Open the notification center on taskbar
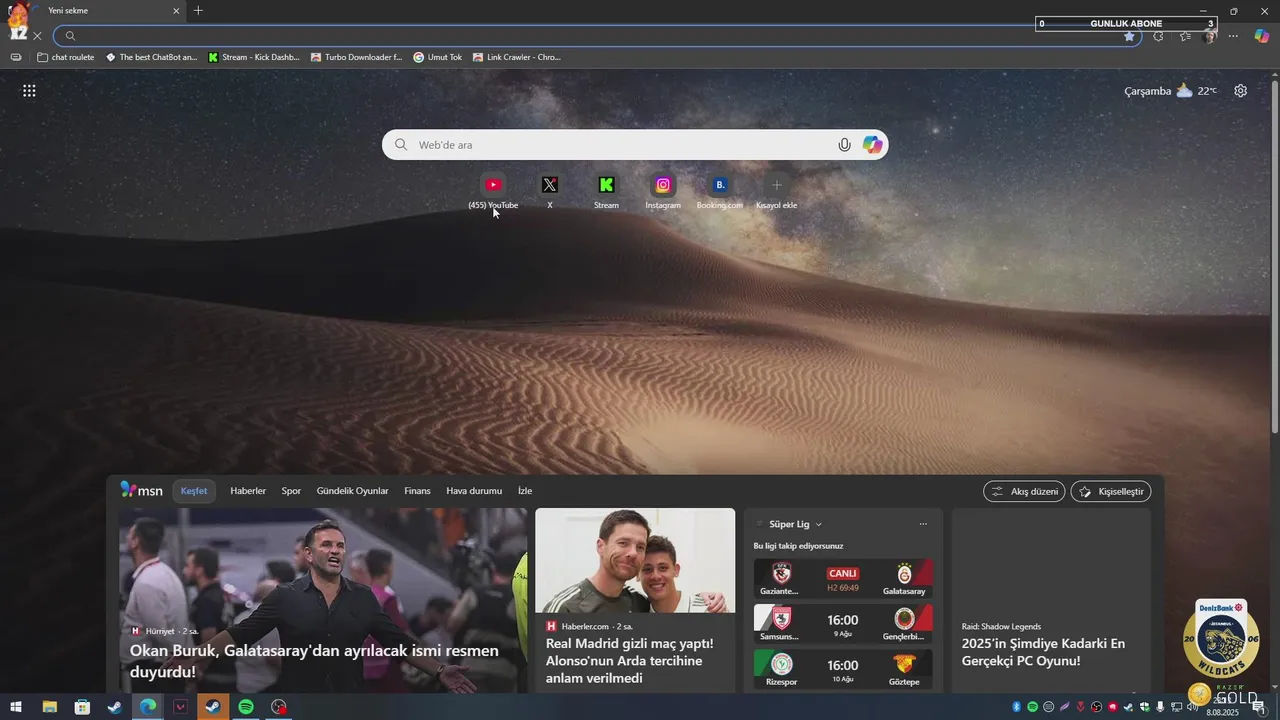Image resolution: width=1280 pixels, height=720 pixels. pos(1259,707)
